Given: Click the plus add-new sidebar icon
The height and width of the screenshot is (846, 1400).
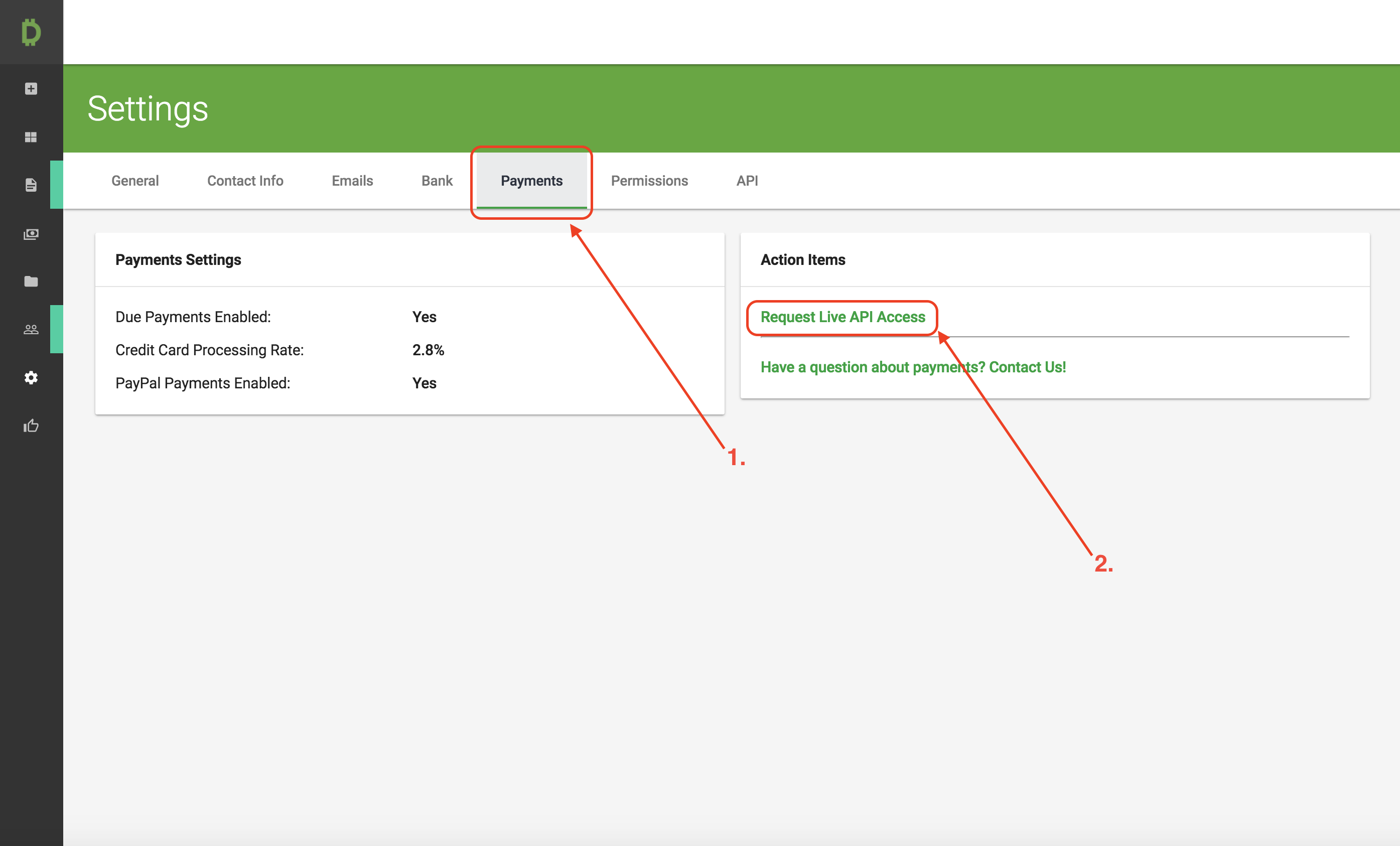Looking at the screenshot, I should click(x=31, y=89).
